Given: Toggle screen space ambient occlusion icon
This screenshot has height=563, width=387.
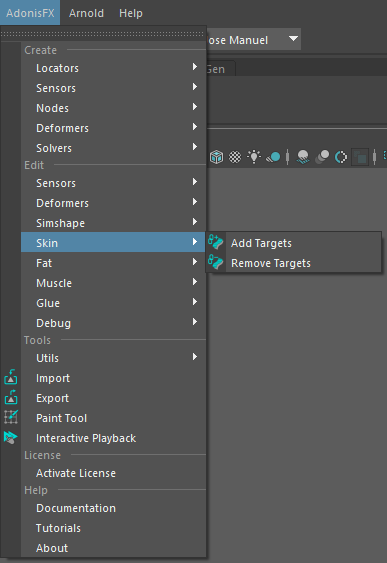Looking at the screenshot, I should (x=303, y=157).
